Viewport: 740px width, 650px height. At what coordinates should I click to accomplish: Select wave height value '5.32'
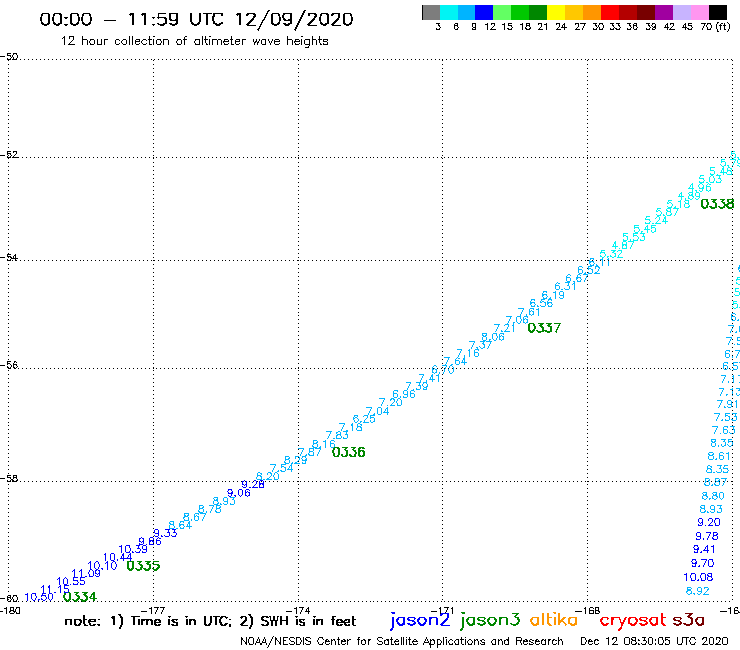(x=611, y=254)
